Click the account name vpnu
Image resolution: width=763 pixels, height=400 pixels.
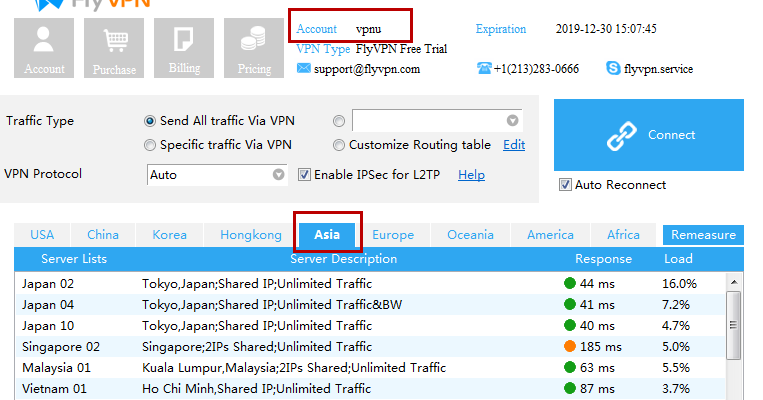tap(368, 29)
